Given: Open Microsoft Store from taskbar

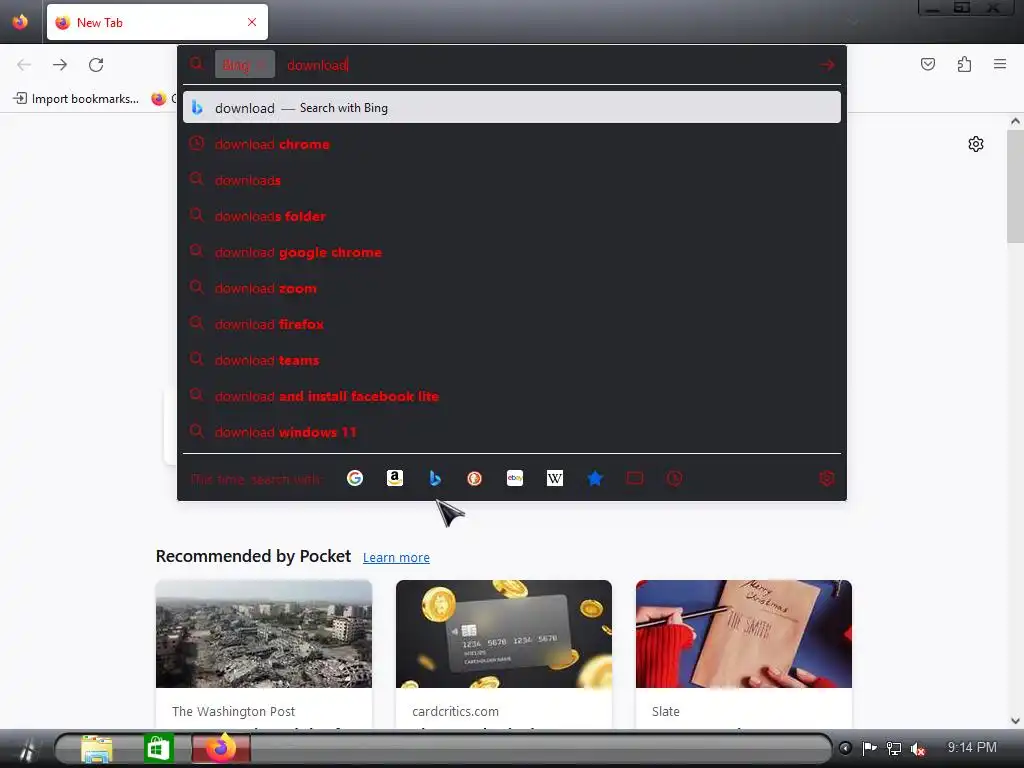Looking at the screenshot, I should click(x=159, y=748).
